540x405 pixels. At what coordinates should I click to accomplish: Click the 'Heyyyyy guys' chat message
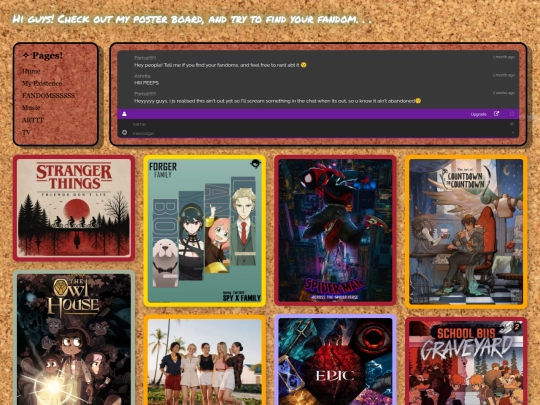[x=277, y=101]
